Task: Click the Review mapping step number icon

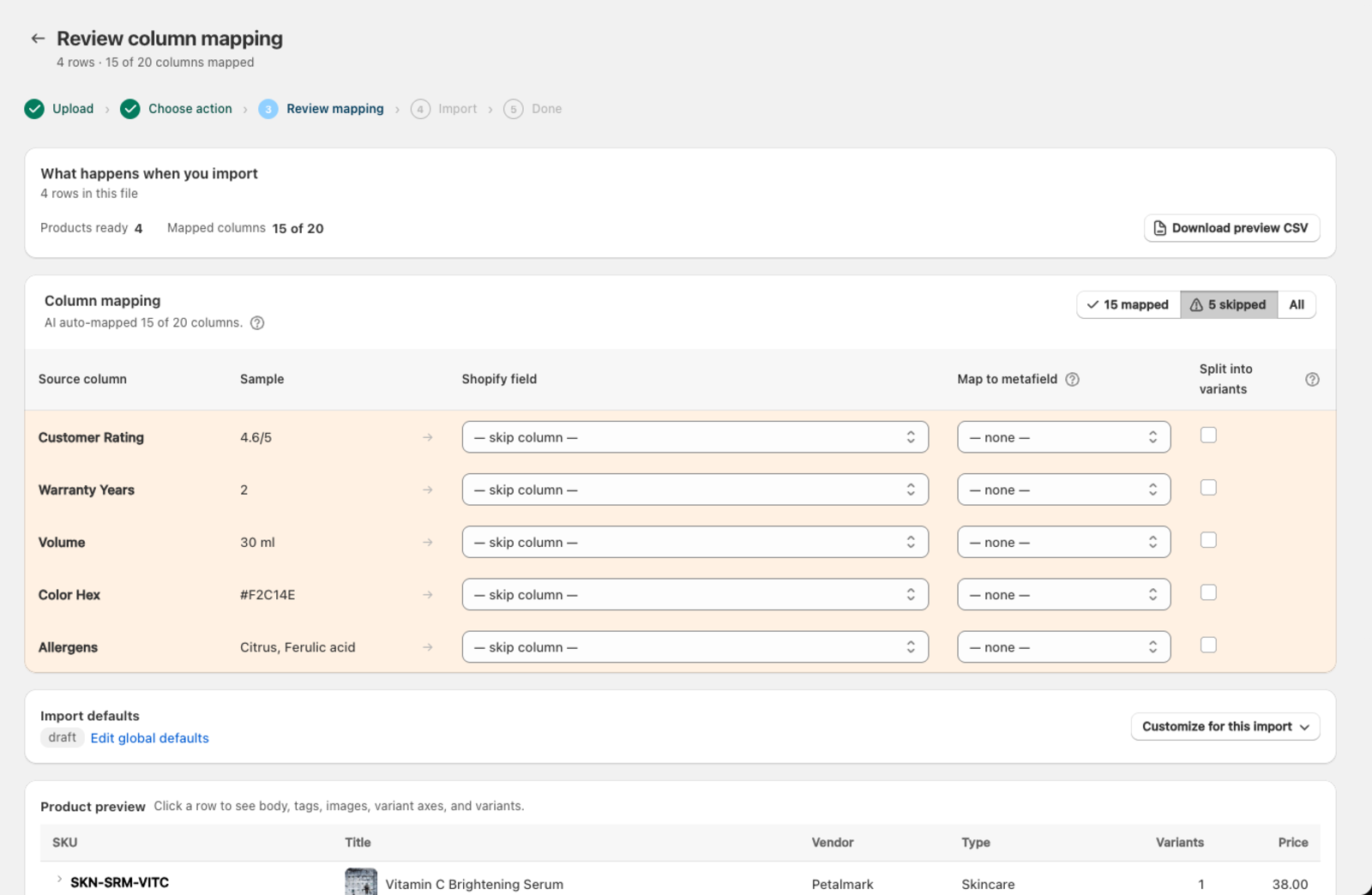Action: (x=268, y=109)
